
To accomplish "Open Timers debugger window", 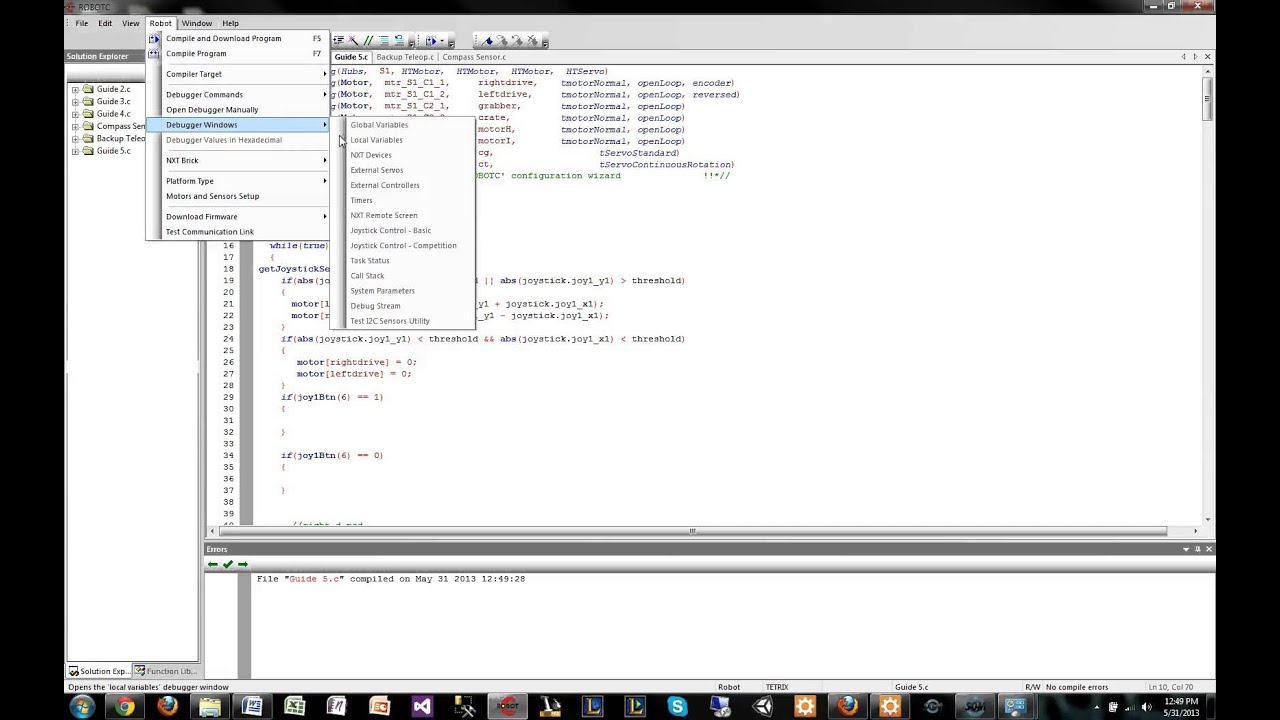I will click(403, 200).
